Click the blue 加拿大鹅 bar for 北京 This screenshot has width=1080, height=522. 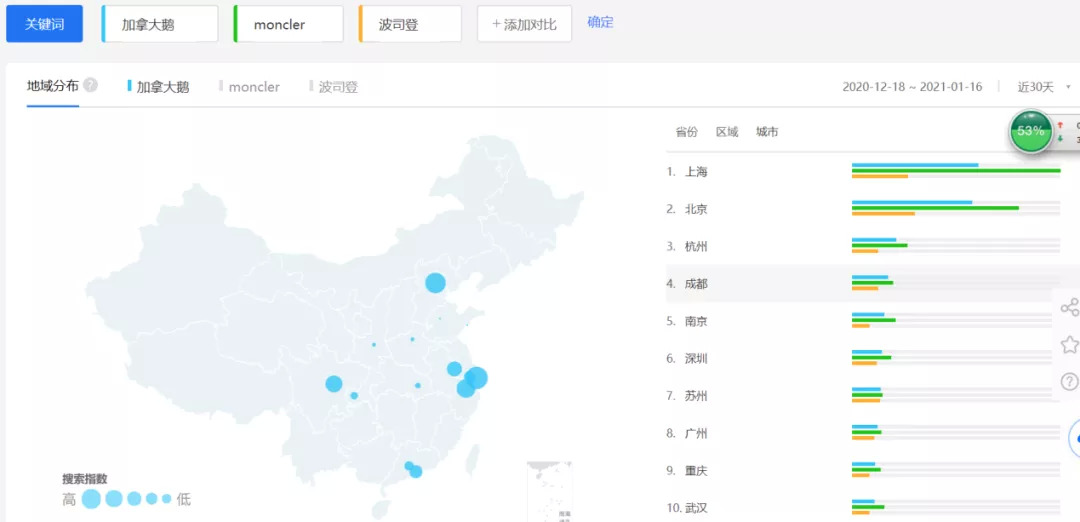[x=912, y=202]
